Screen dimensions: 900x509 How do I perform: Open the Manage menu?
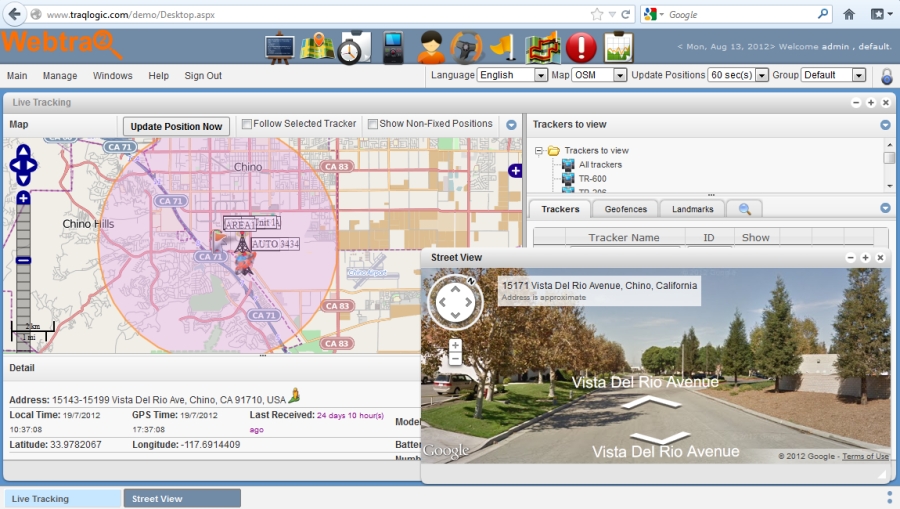pyautogui.click(x=60, y=76)
